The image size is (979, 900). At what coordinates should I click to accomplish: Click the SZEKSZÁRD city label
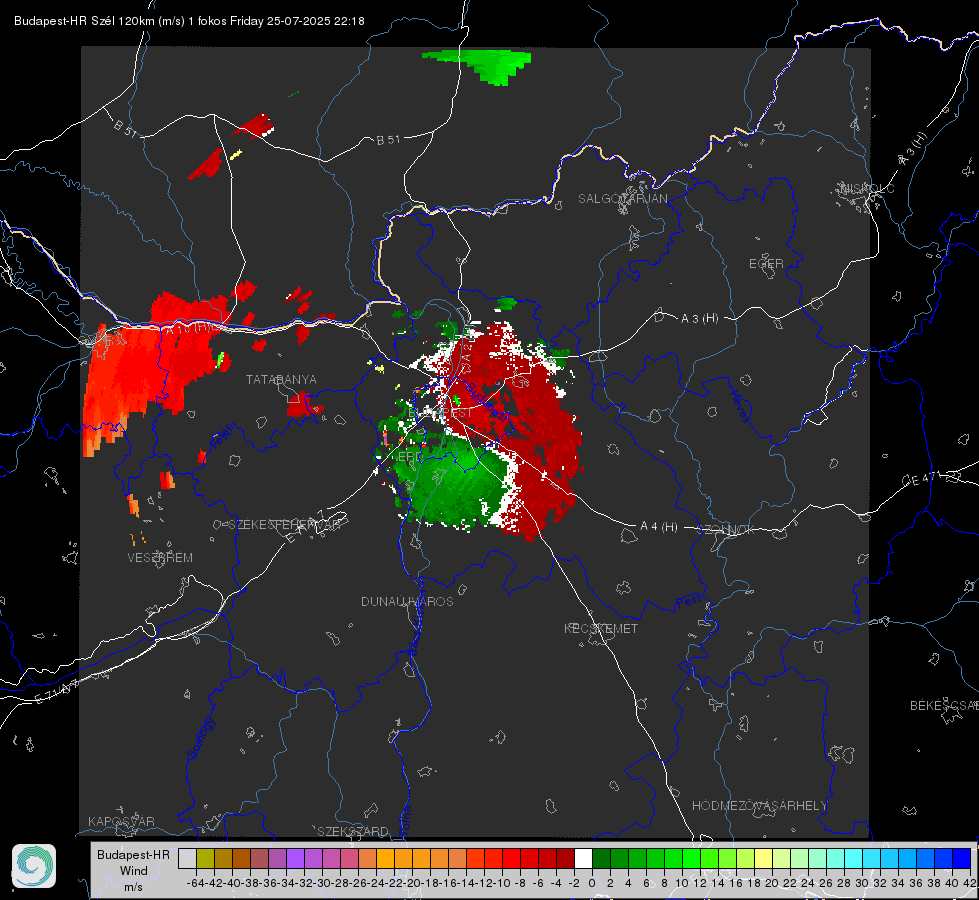(353, 831)
